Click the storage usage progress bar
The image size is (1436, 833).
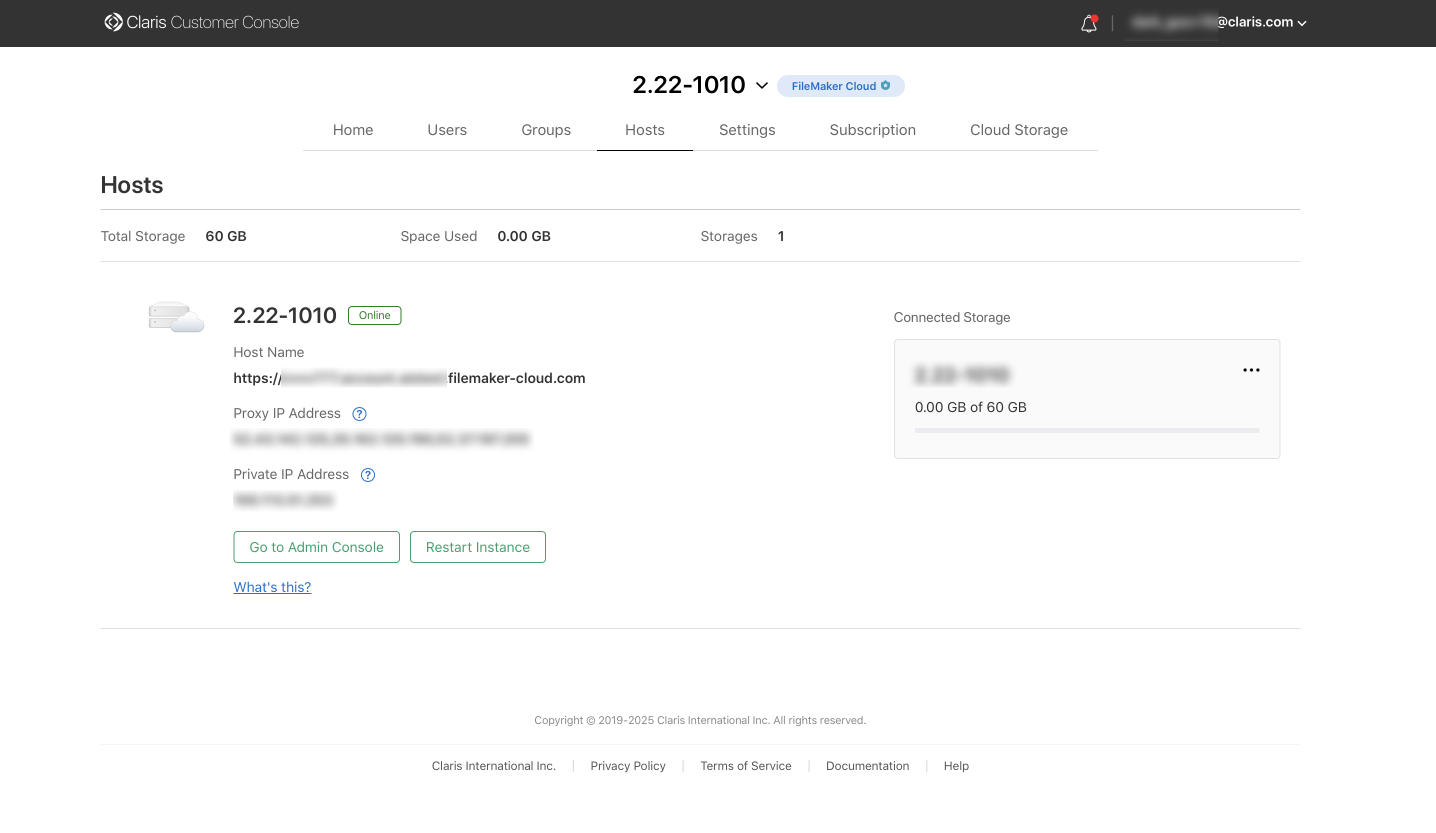(1086, 431)
